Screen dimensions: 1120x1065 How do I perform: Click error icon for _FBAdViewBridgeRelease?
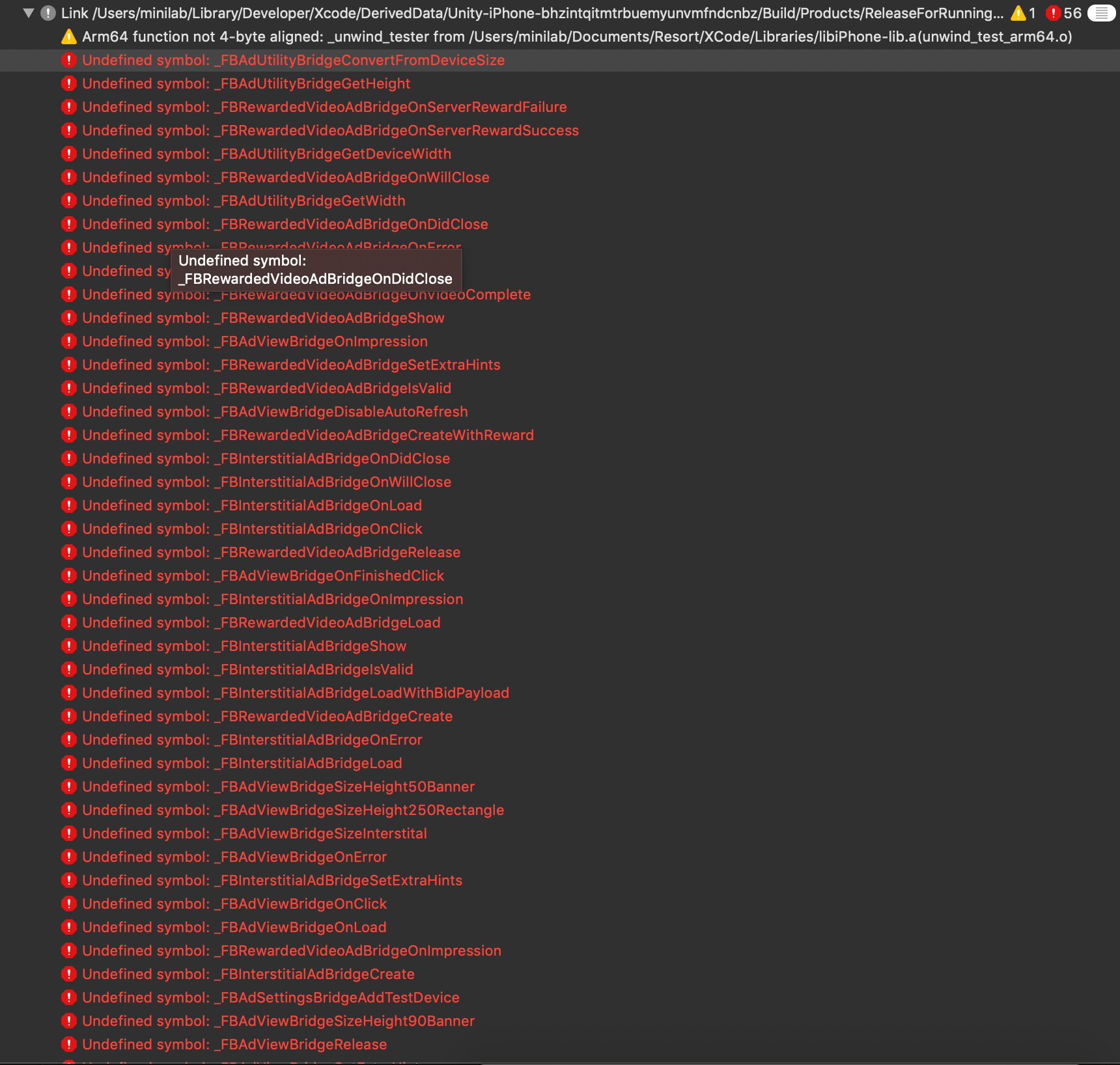69,1044
